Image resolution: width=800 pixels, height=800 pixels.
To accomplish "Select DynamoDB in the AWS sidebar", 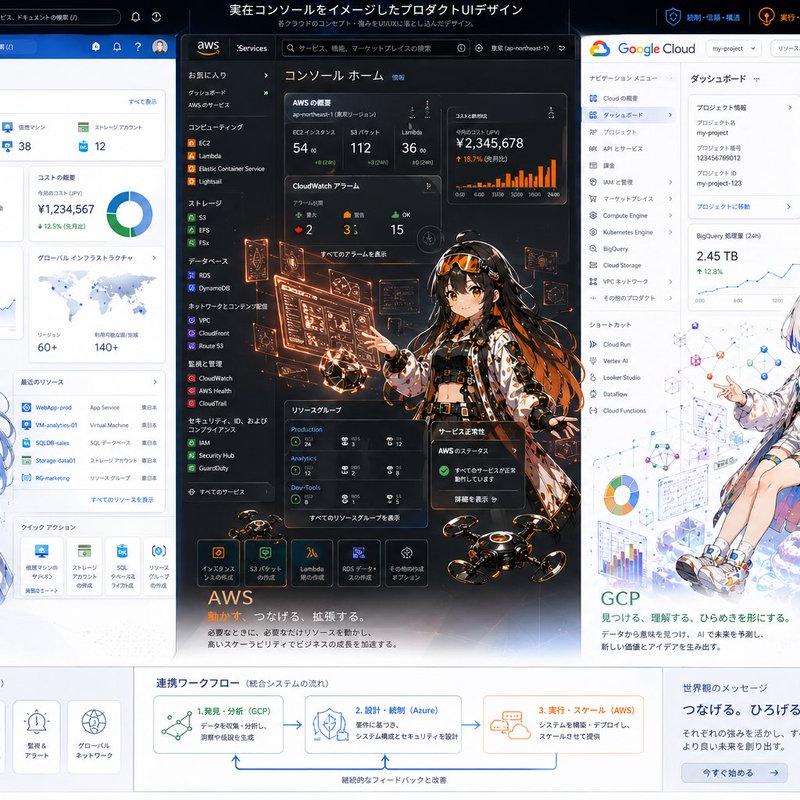I will pos(214,288).
